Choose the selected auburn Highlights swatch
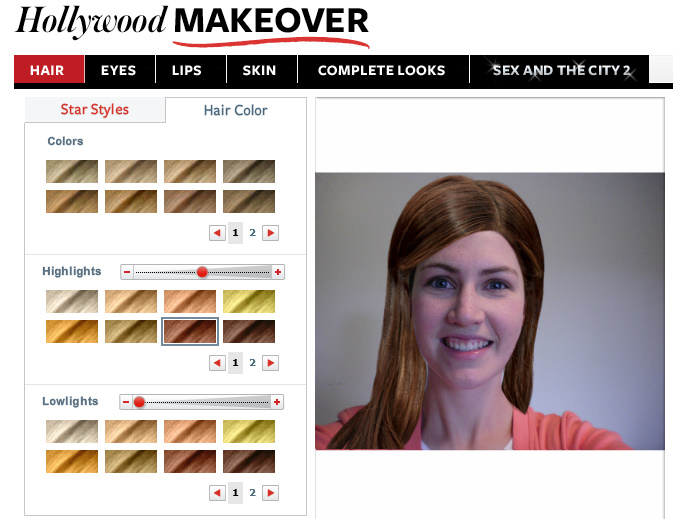 [x=190, y=331]
